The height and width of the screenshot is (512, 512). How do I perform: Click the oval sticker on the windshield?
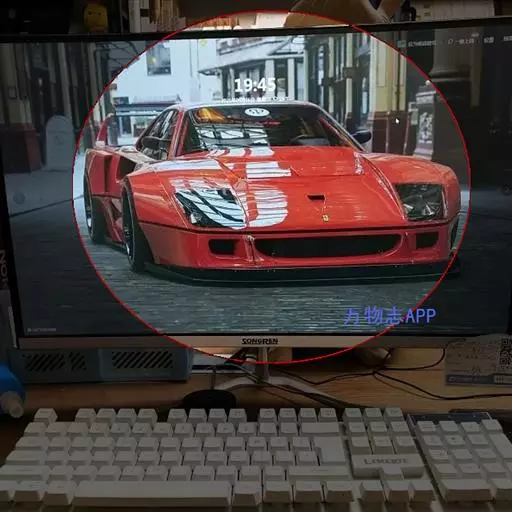point(257,112)
